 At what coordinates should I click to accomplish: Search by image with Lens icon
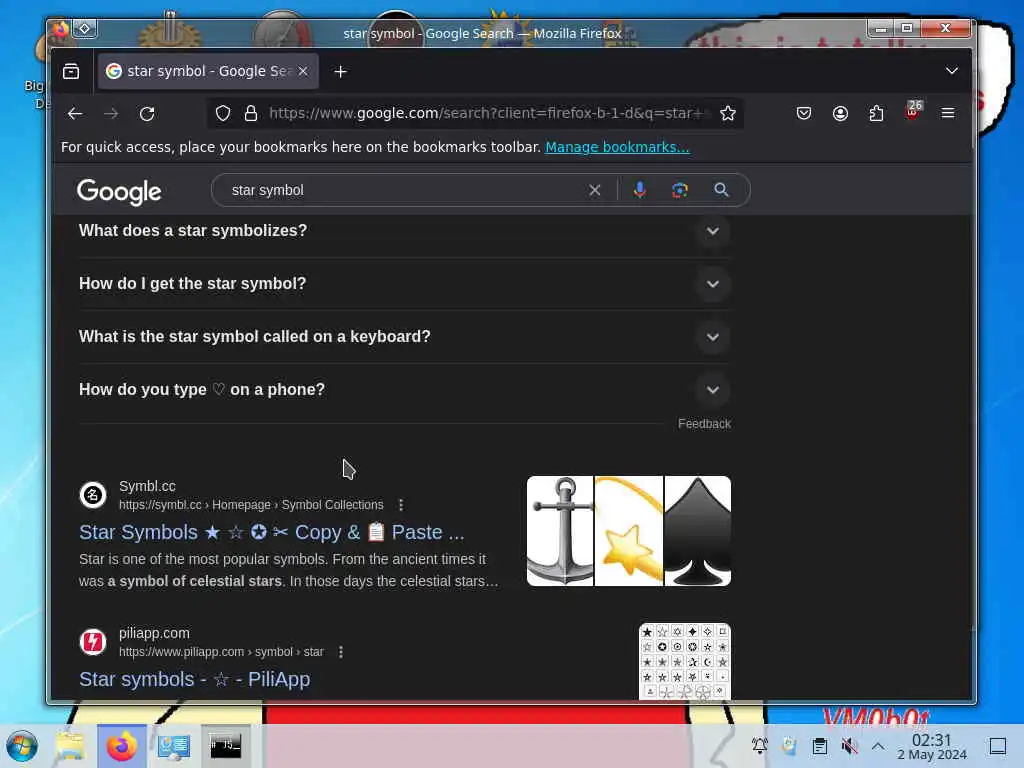tap(680, 190)
